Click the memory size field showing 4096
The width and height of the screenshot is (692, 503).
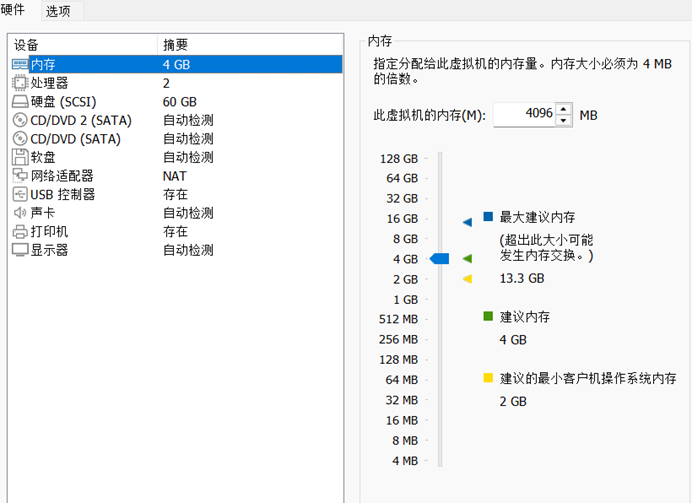(x=524, y=114)
